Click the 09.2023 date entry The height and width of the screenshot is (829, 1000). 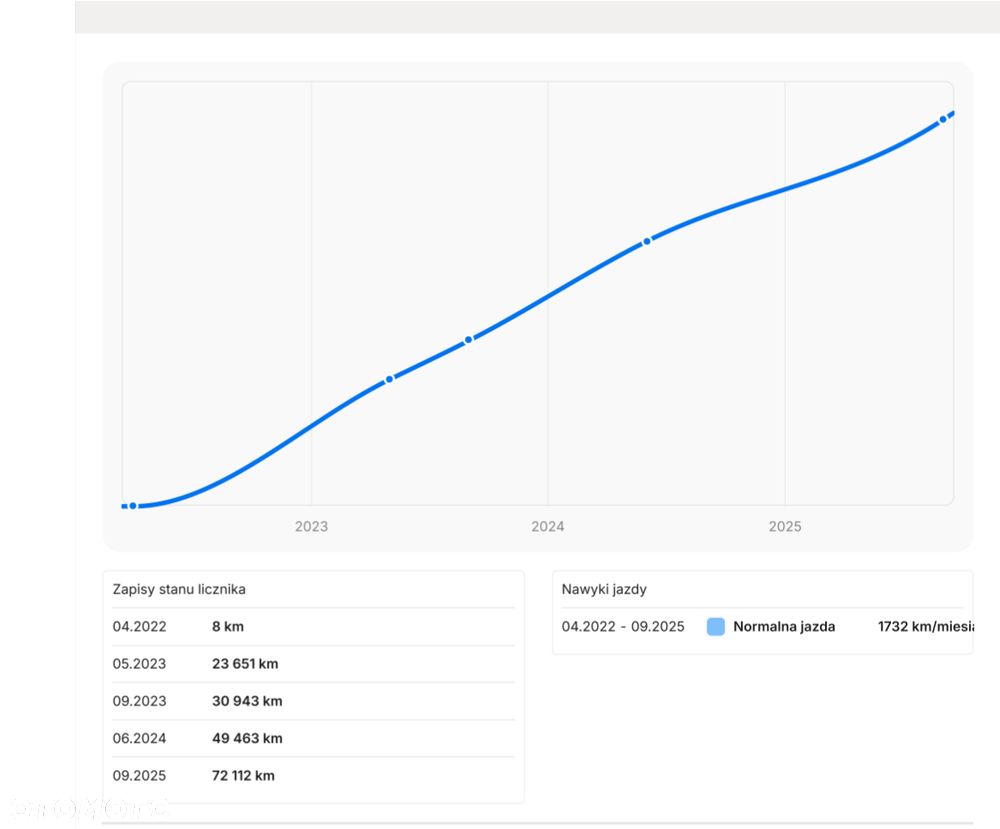140,701
